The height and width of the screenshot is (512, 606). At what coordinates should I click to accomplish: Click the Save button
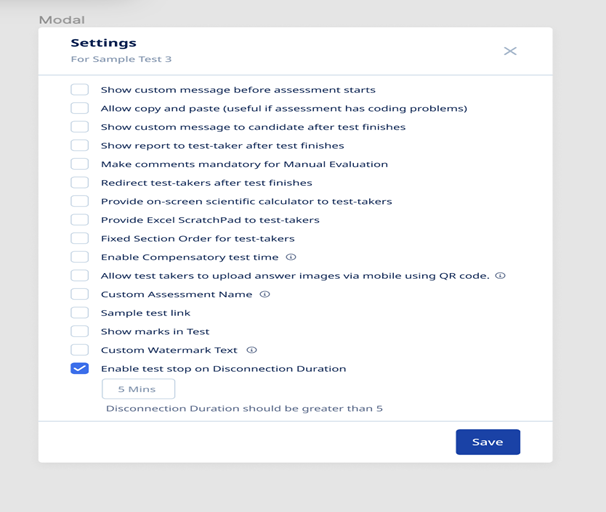pos(487,442)
